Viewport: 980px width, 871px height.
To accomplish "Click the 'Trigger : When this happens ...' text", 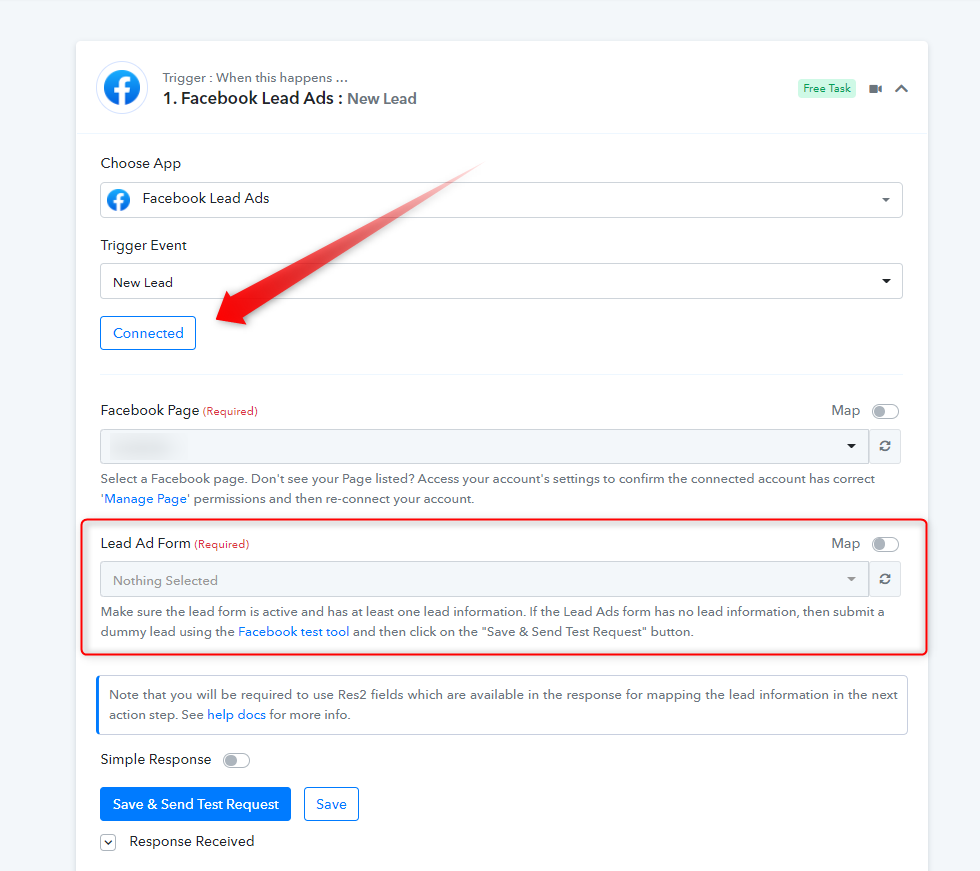I will 255,77.
